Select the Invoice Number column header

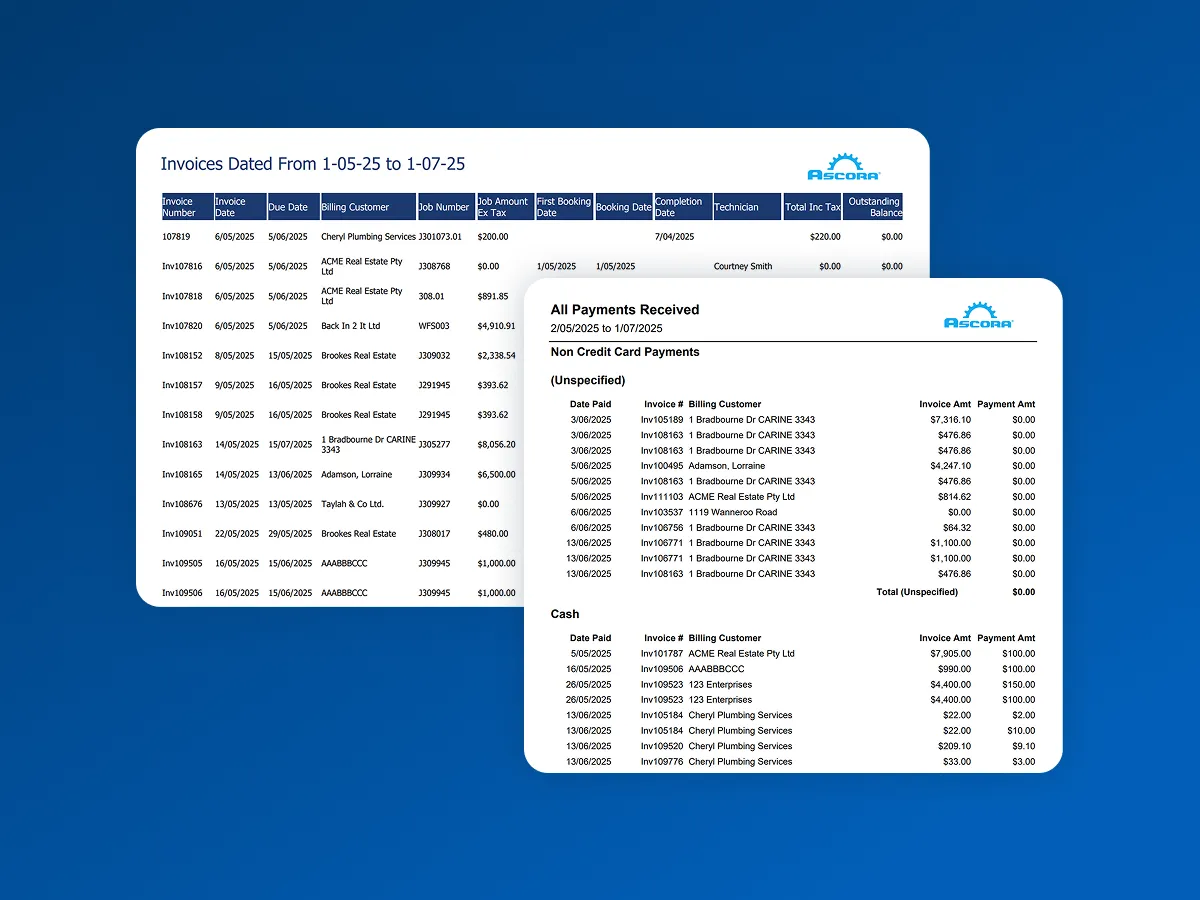point(186,207)
